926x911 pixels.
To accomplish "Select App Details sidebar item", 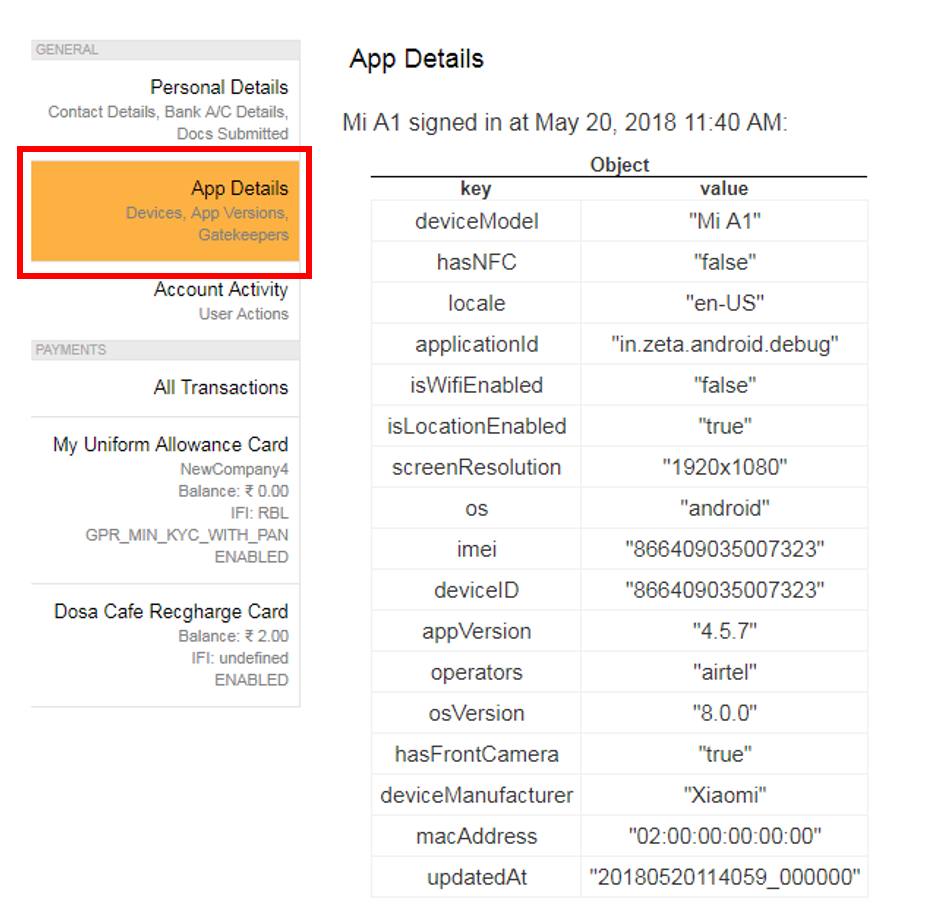I will 165,211.
